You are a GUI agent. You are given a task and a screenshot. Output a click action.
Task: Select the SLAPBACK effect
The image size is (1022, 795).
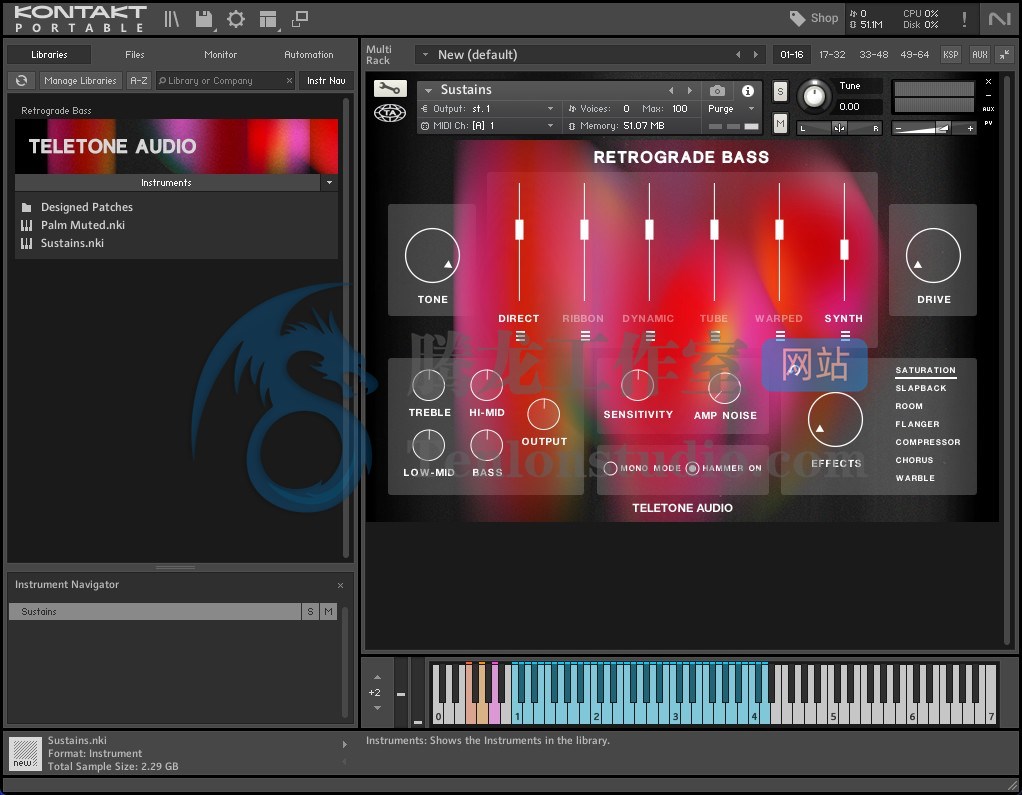coord(920,388)
